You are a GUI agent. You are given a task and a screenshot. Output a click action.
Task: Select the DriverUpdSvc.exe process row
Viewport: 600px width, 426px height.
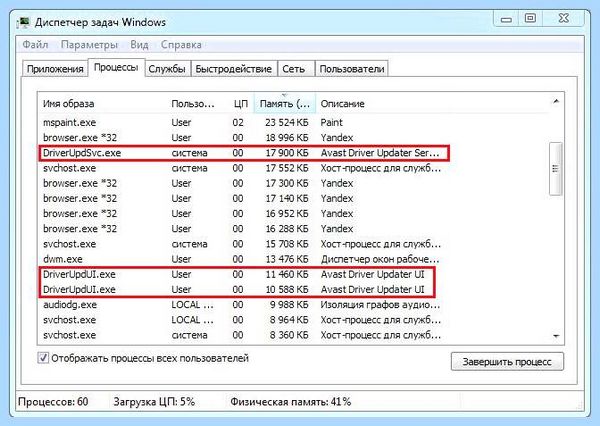click(x=293, y=153)
